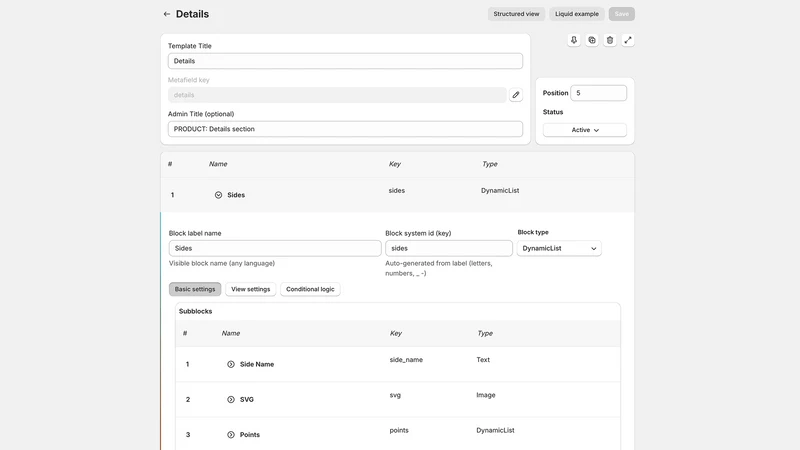The width and height of the screenshot is (800, 450).
Task: Click the 'Text' type cell in Side Name row
Action: point(483,360)
